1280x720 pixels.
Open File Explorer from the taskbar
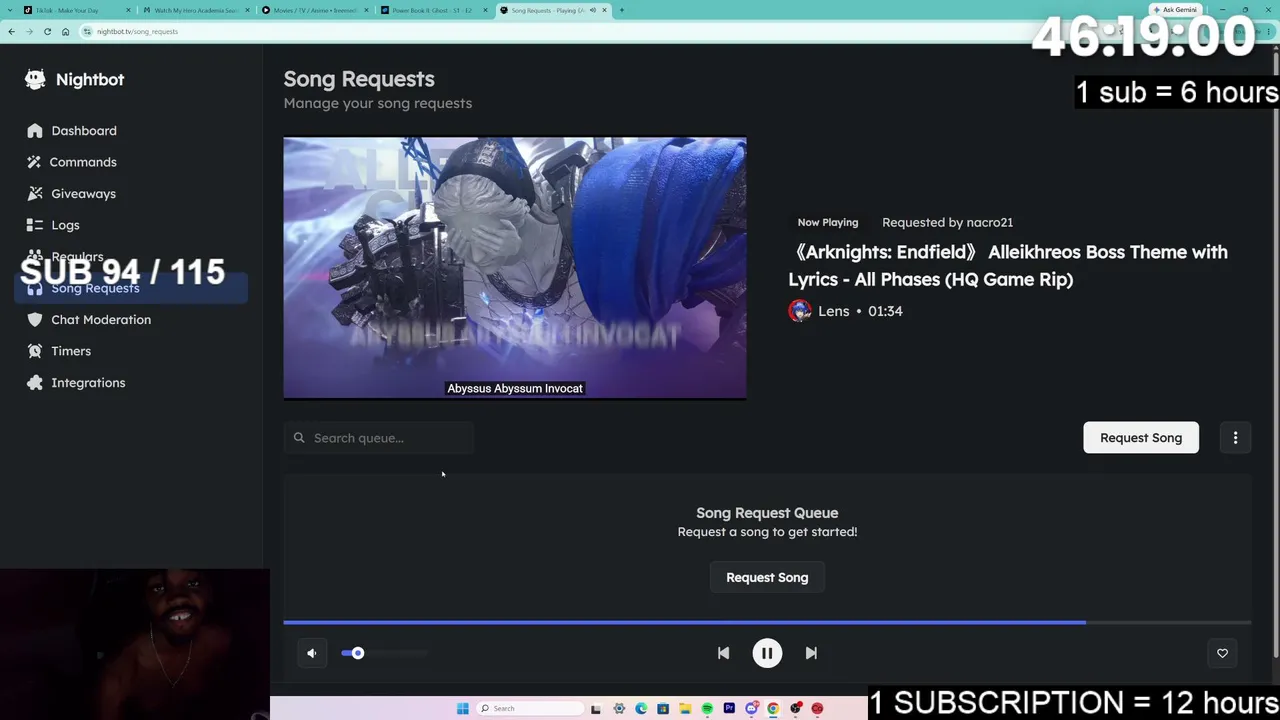click(685, 709)
